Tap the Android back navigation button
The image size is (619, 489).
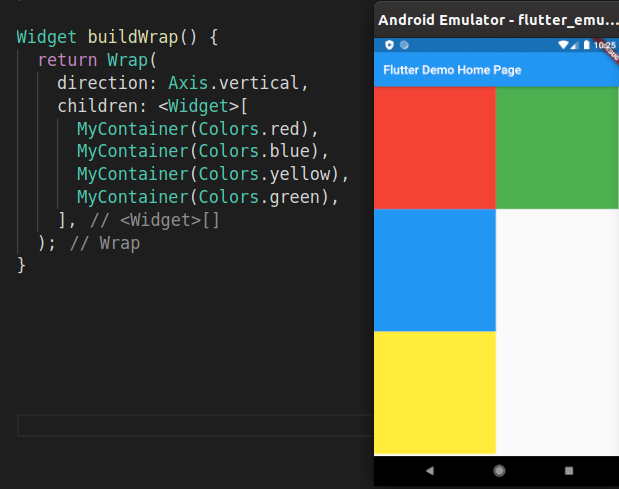(430, 470)
